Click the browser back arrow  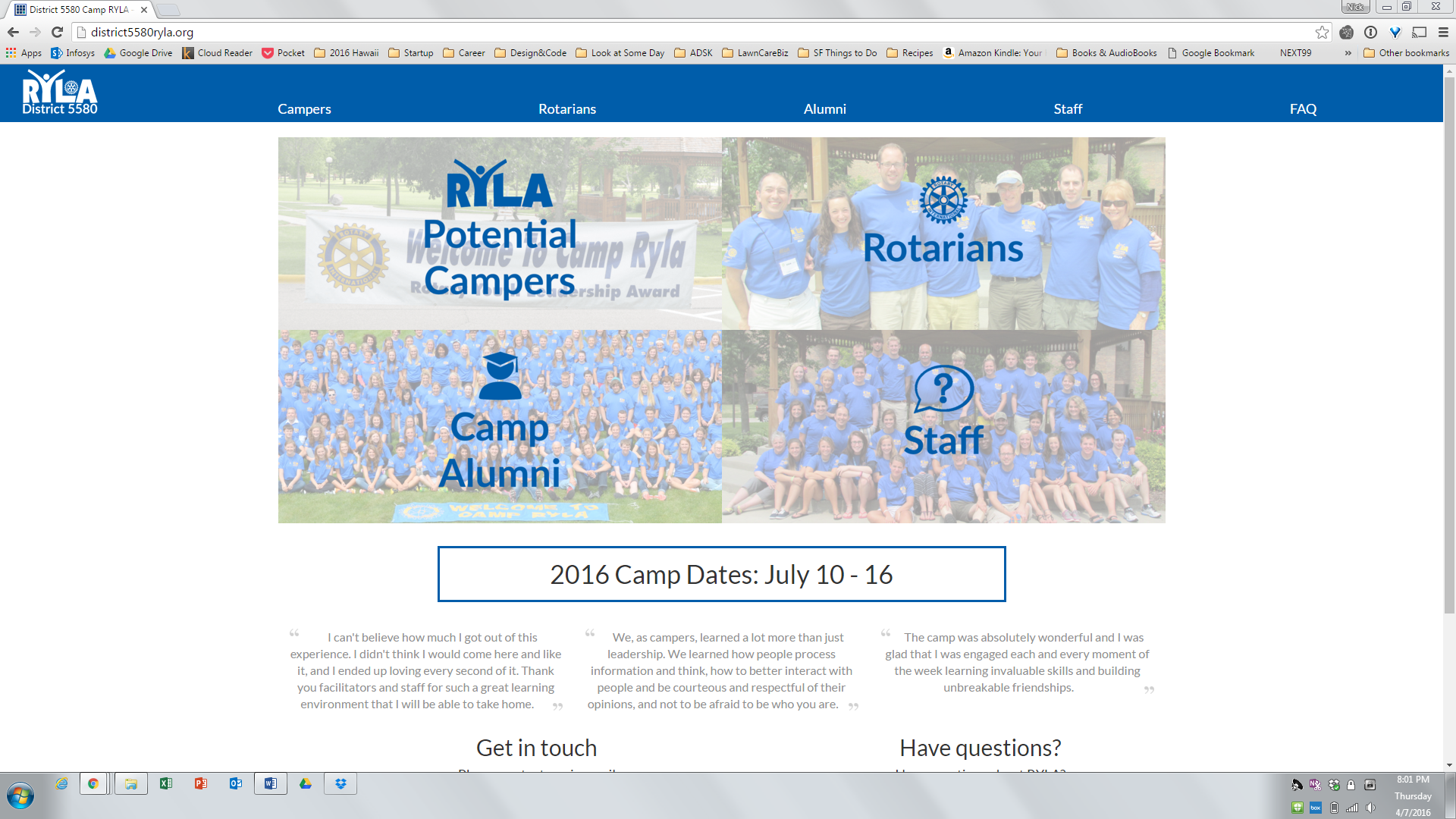click(x=13, y=32)
